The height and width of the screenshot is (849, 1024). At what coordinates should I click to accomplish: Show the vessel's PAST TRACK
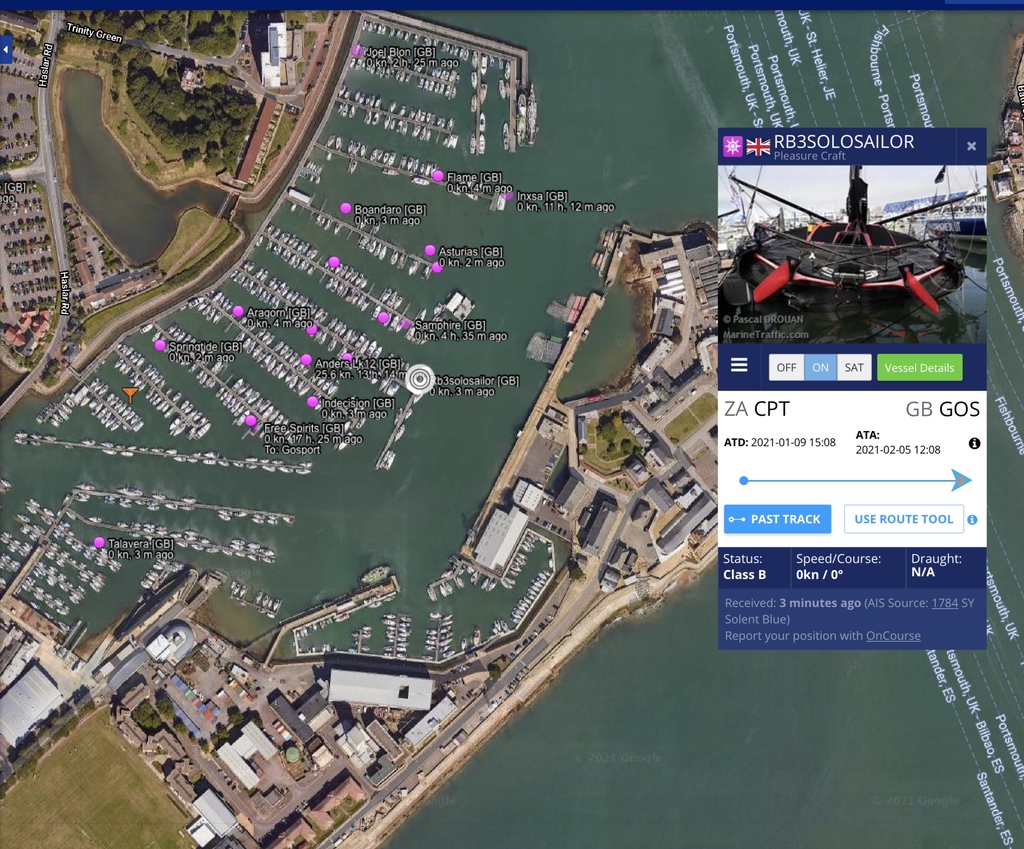pos(777,519)
